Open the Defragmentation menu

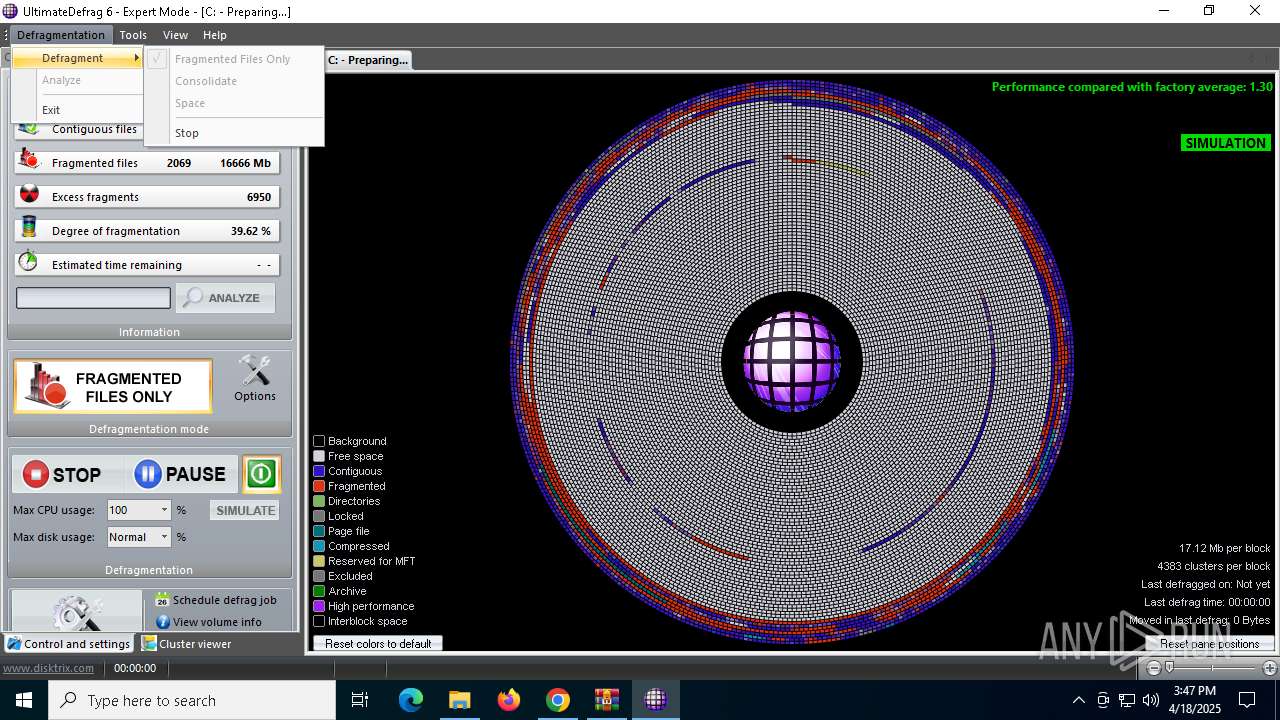(61, 35)
